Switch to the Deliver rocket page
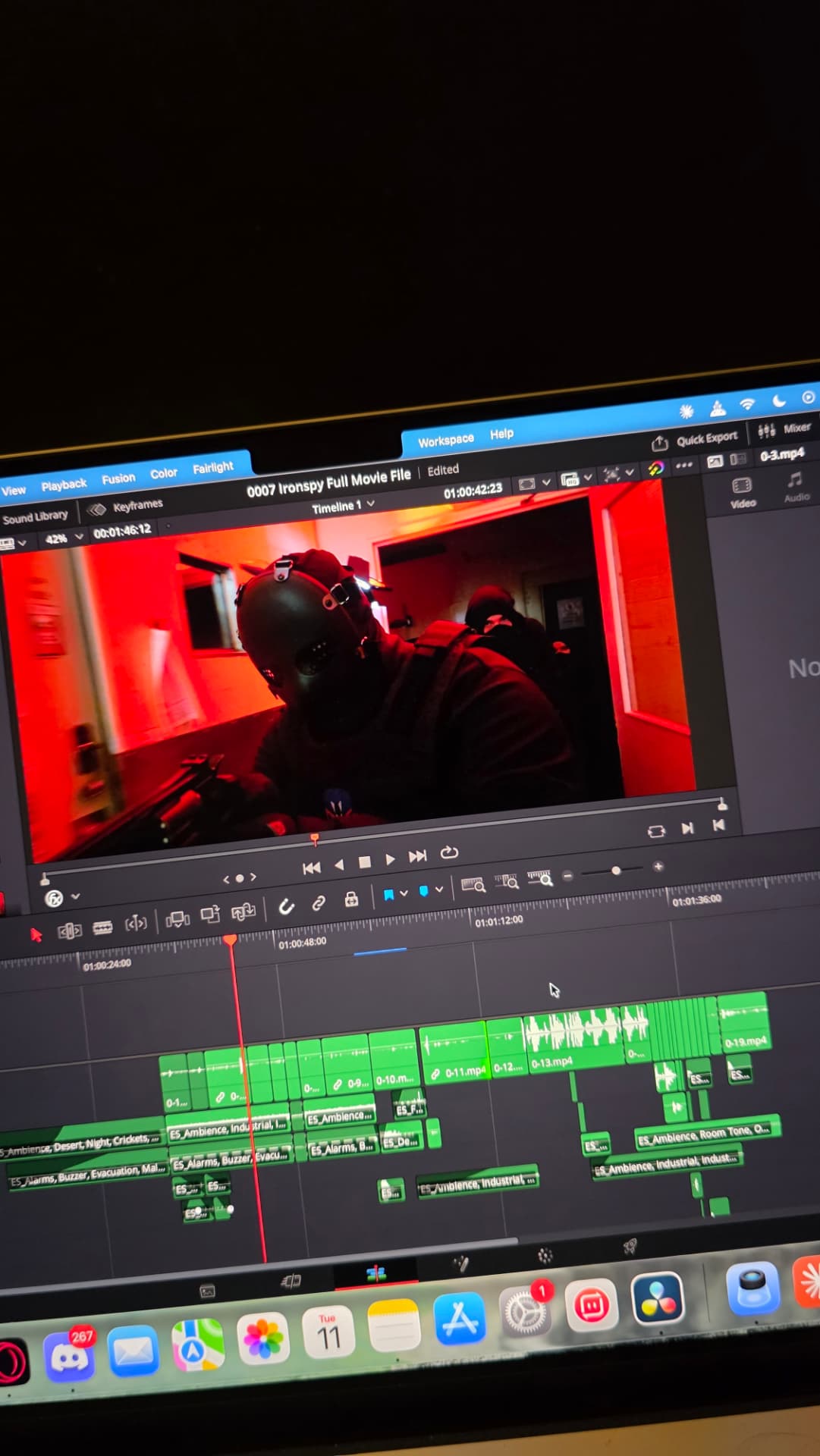 629,1246
